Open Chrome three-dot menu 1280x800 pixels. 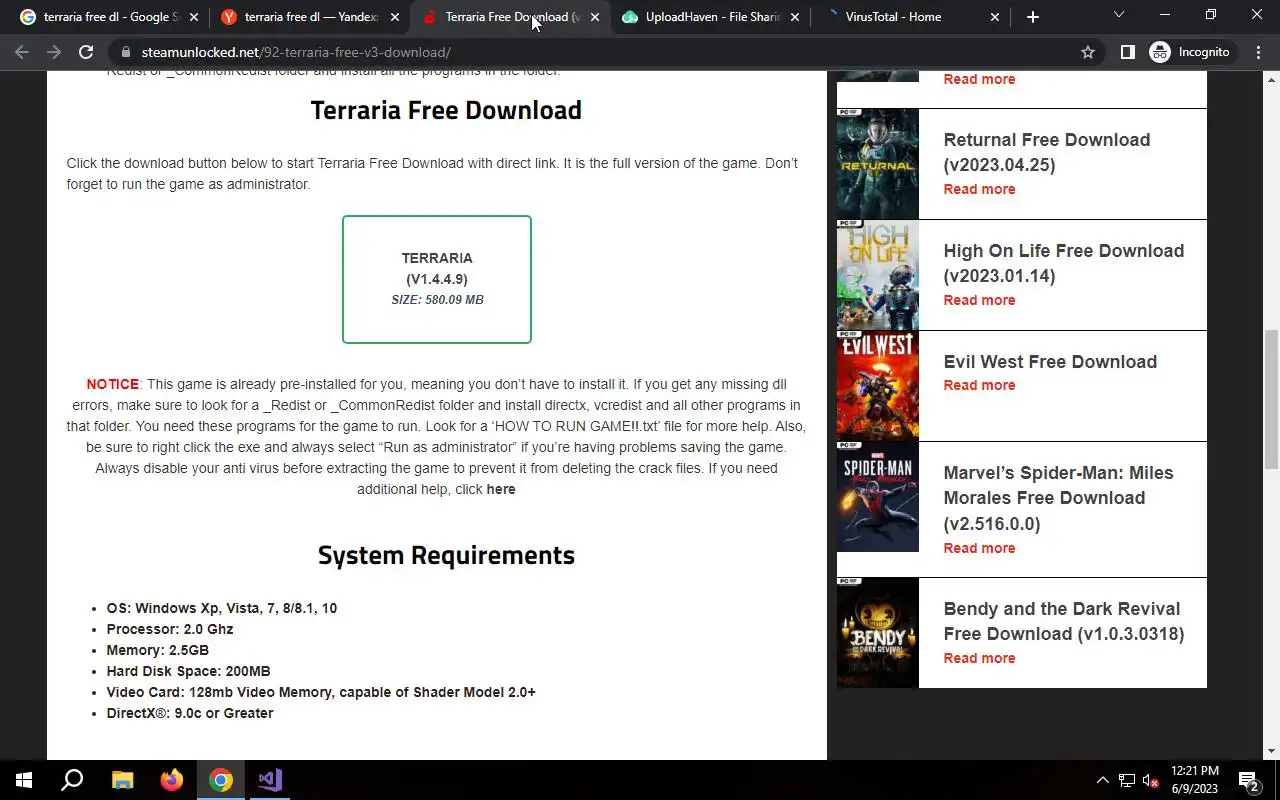pos(1259,52)
